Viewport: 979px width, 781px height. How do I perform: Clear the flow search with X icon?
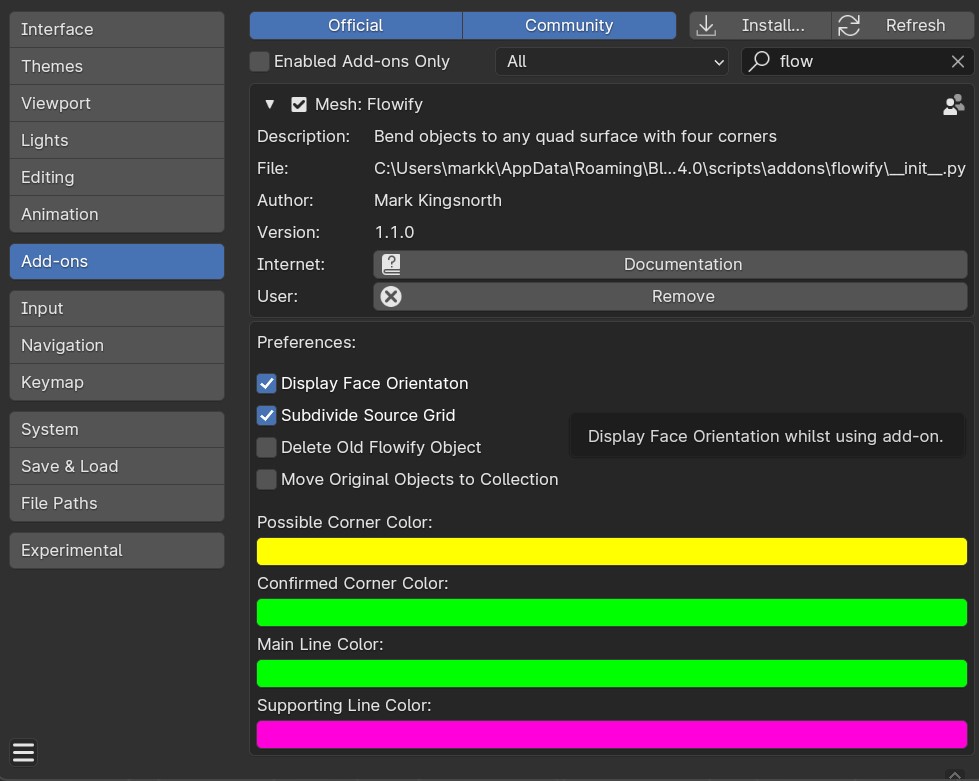(x=958, y=61)
